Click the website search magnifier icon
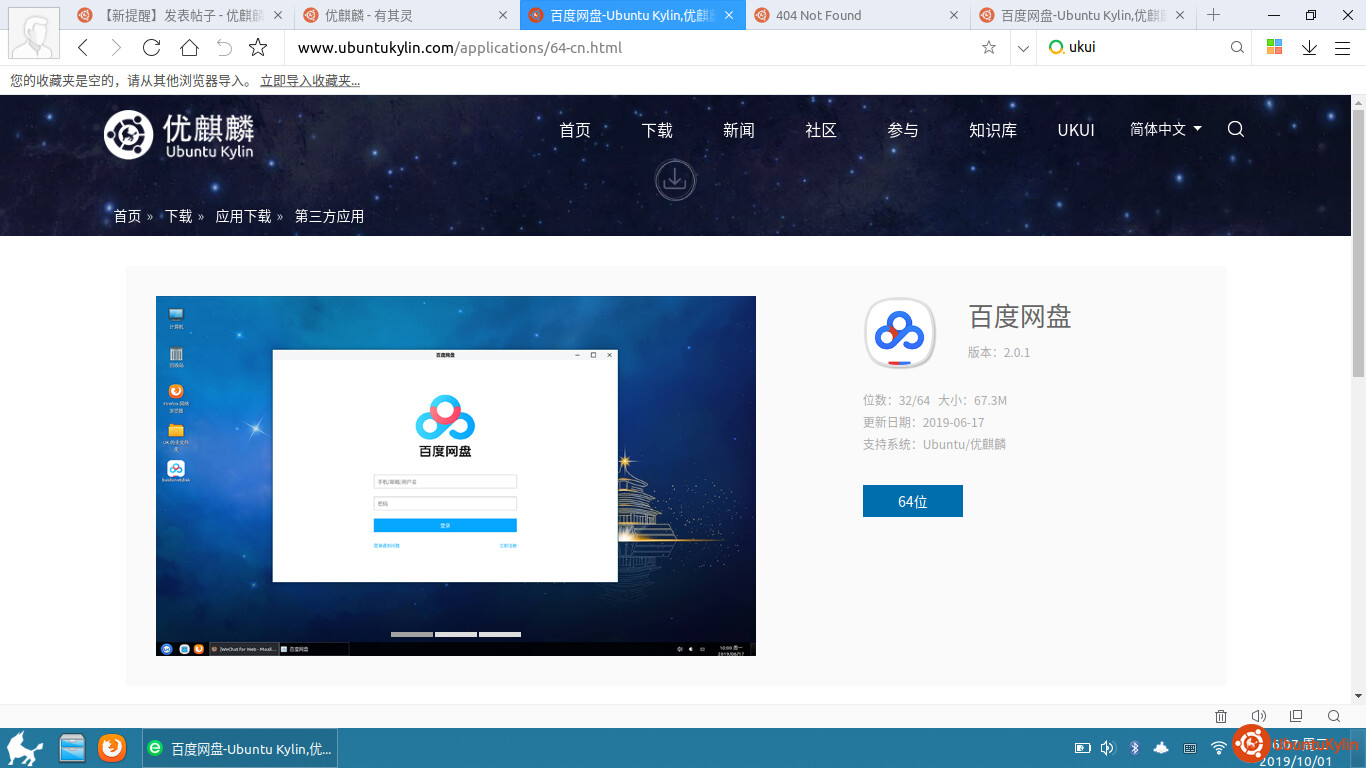1366x768 pixels. point(1236,129)
